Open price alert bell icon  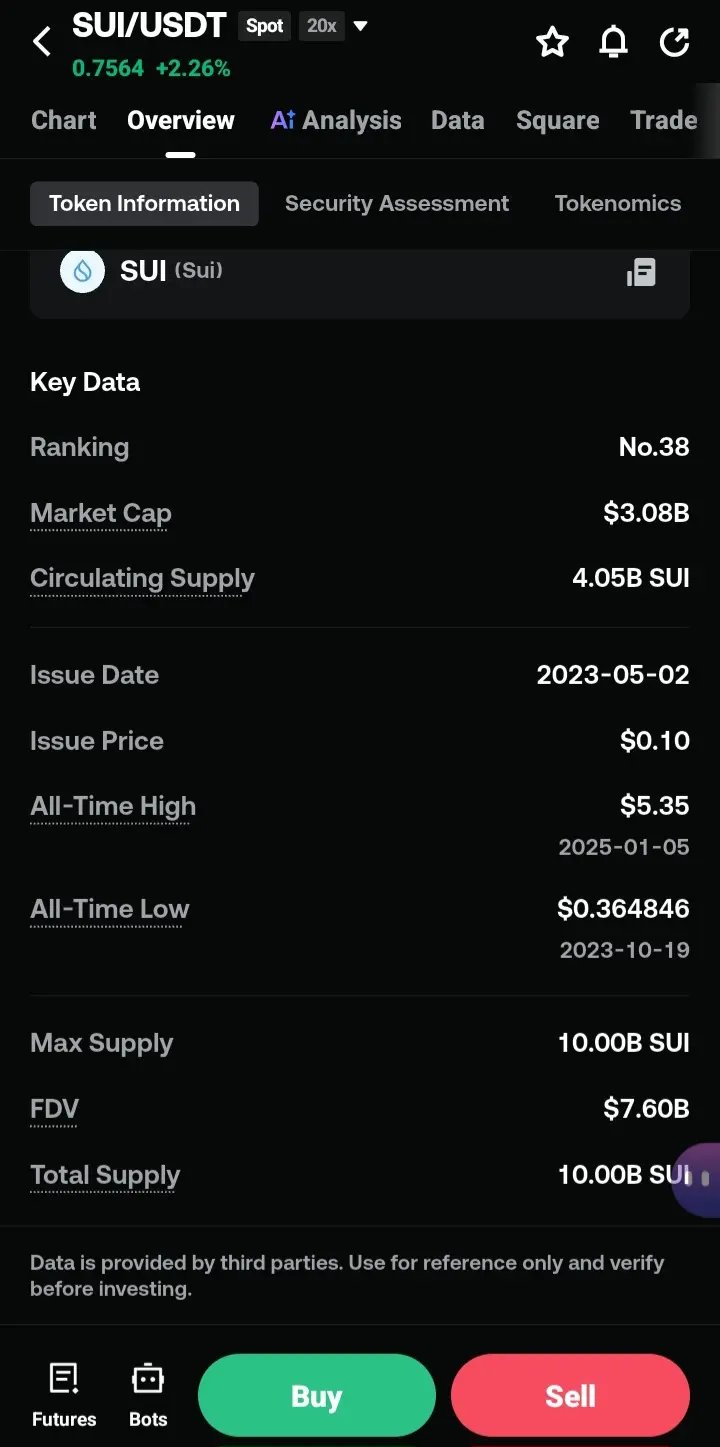point(613,42)
